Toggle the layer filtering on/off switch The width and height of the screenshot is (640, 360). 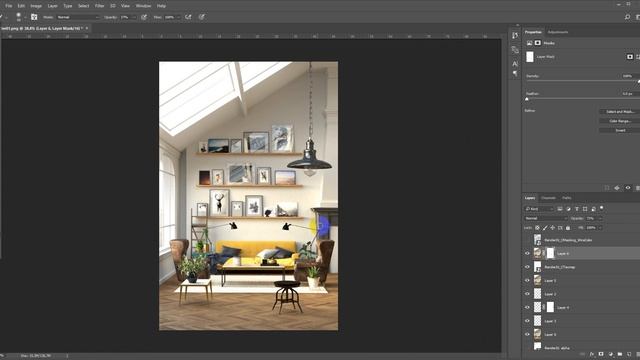point(602,209)
